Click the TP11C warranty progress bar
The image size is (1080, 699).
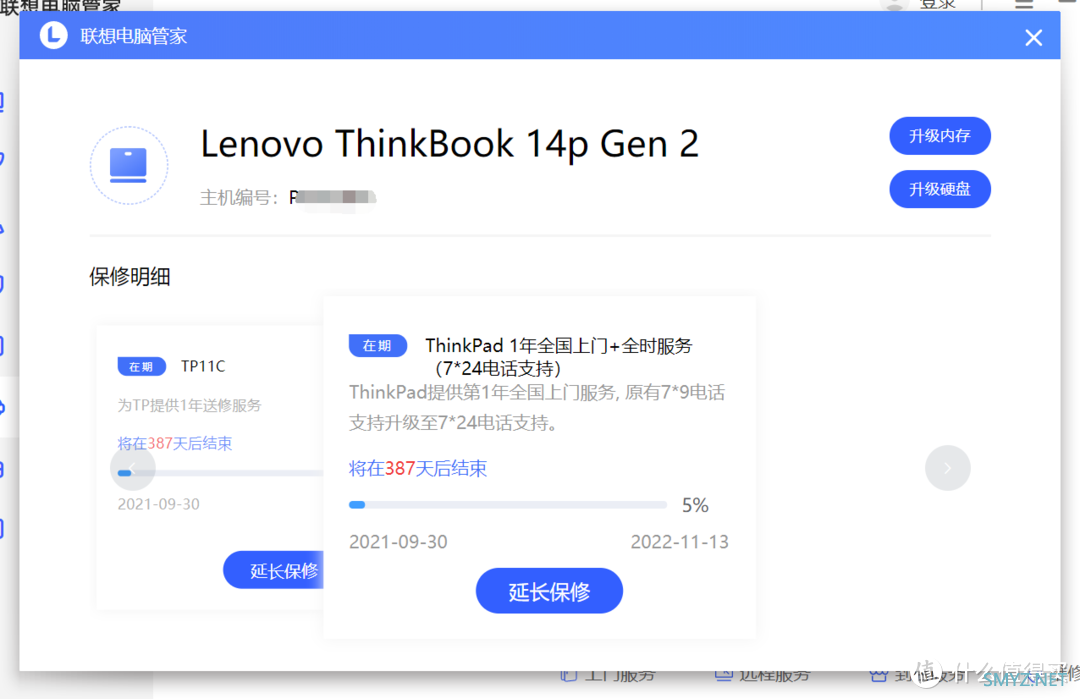220,473
